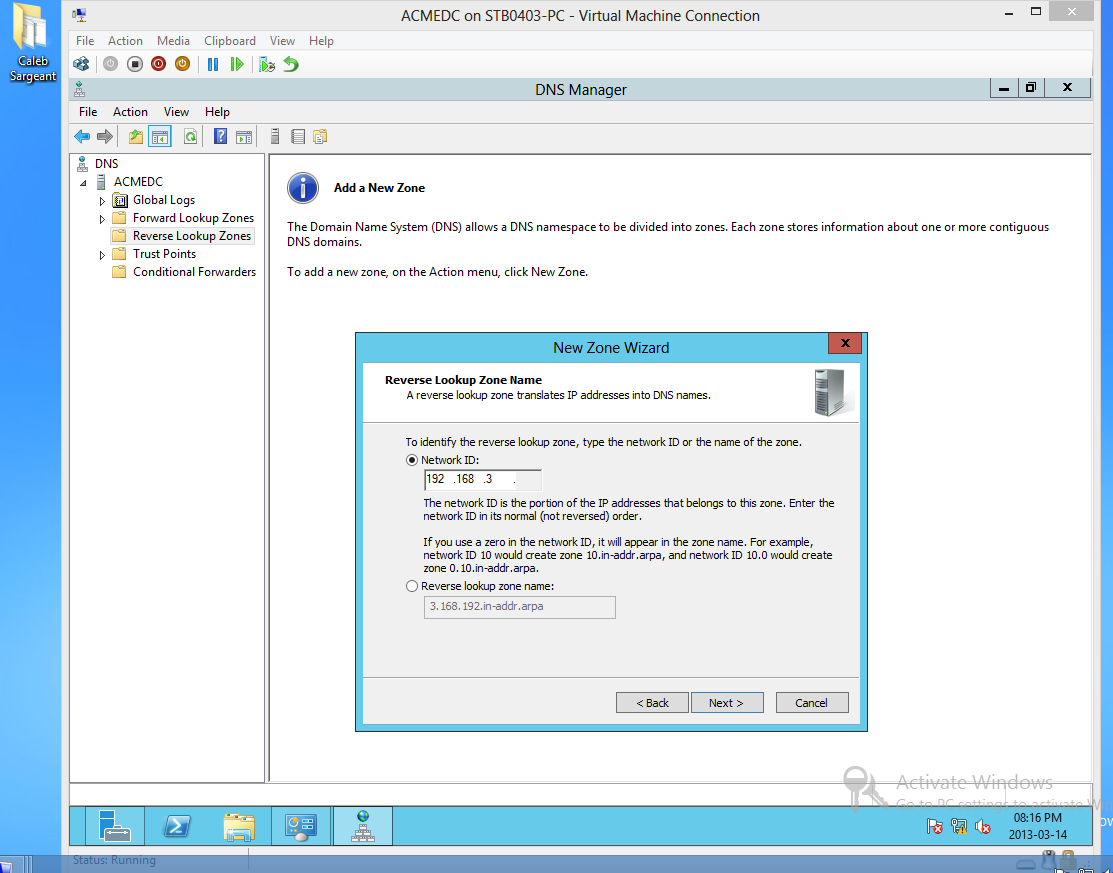Click the greyed Start VM power icon

pos(110,65)
